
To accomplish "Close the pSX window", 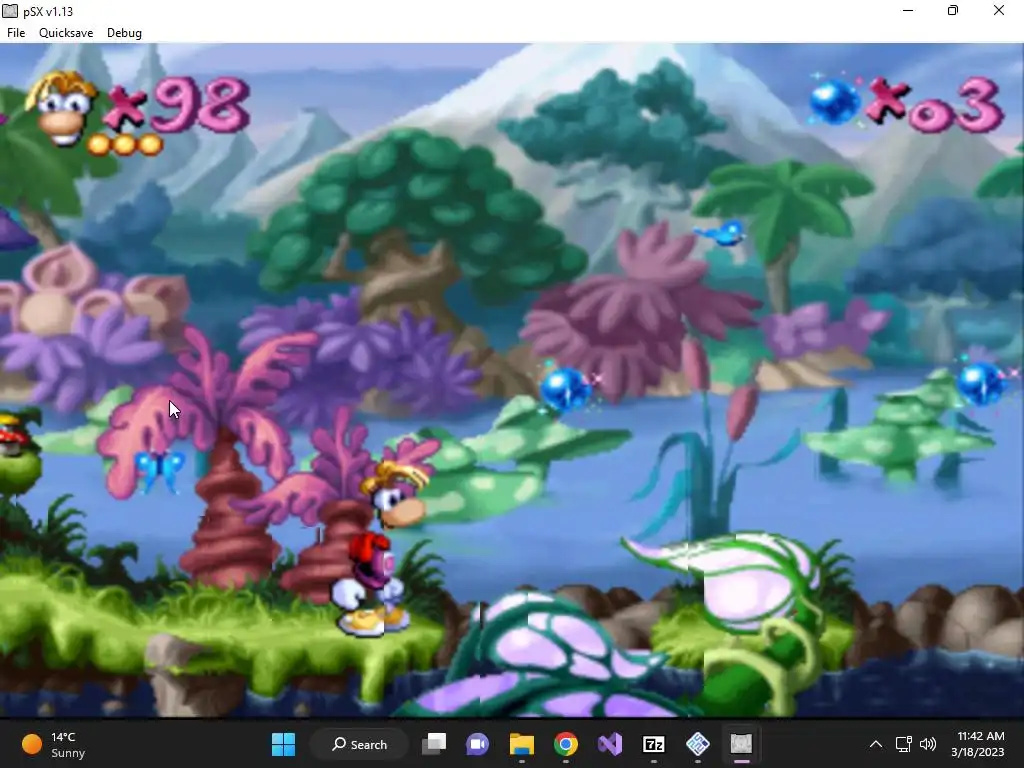I will (999, 11).
